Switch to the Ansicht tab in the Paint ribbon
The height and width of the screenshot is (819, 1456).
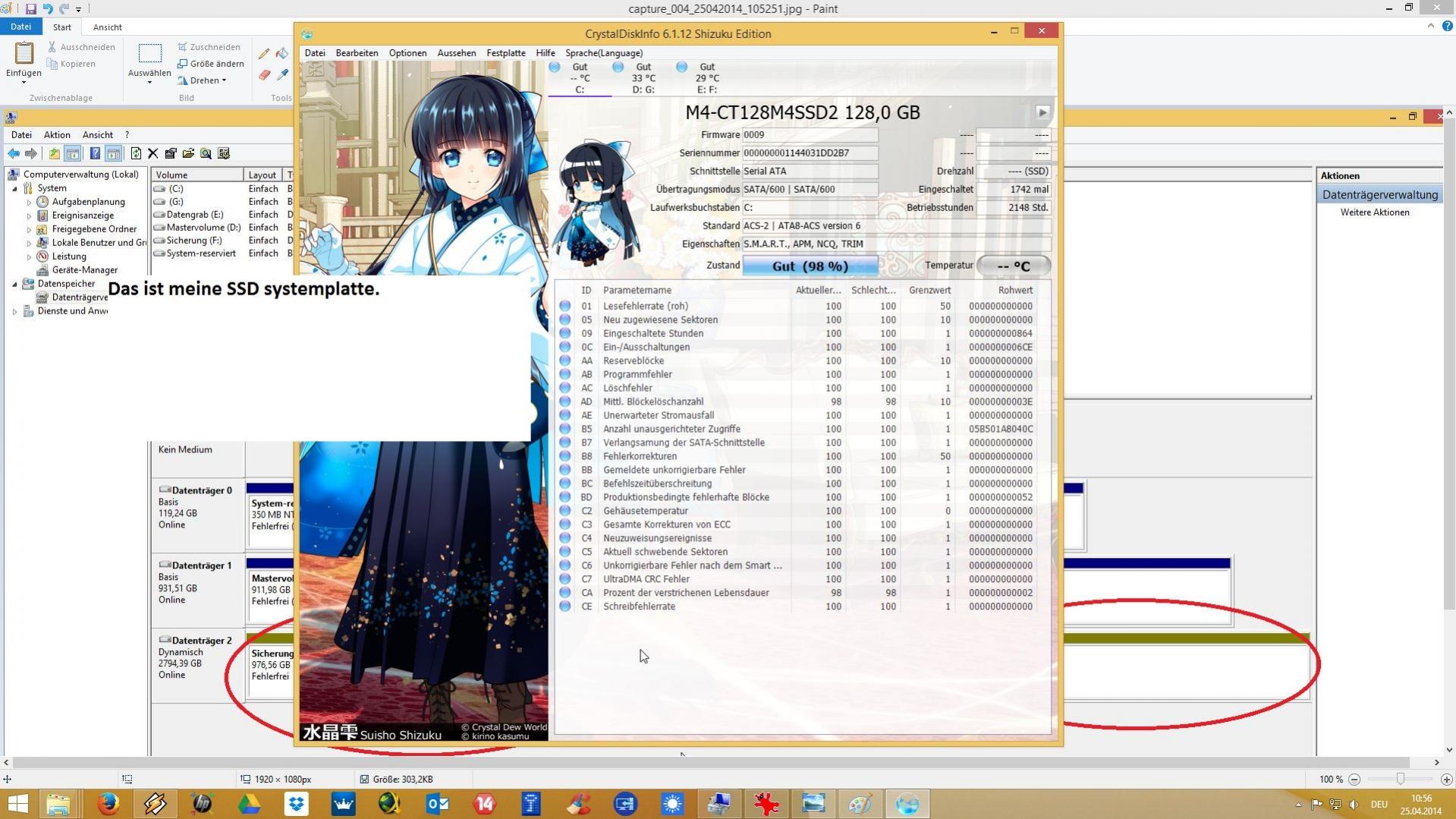point(107,27)
